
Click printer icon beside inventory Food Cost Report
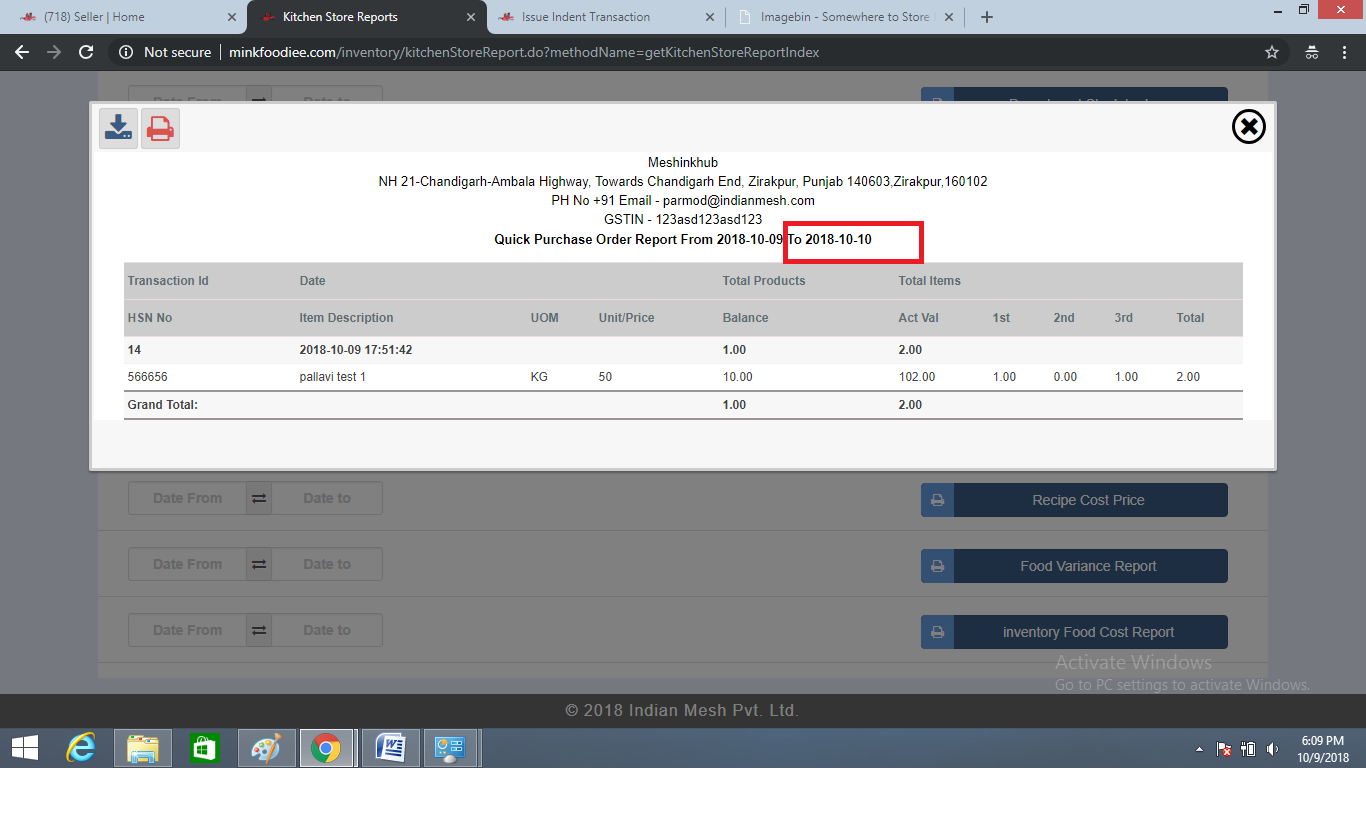tap(938, 632)
